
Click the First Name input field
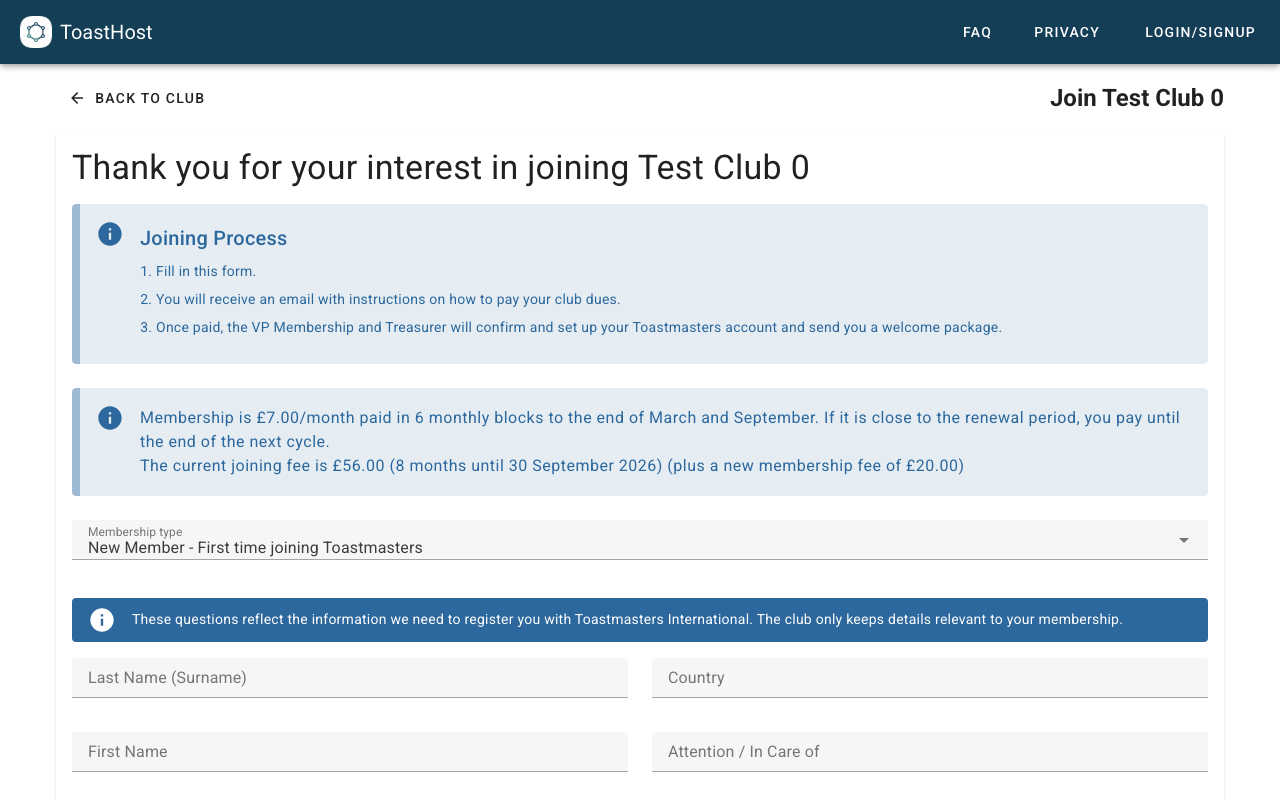[349, 751]
